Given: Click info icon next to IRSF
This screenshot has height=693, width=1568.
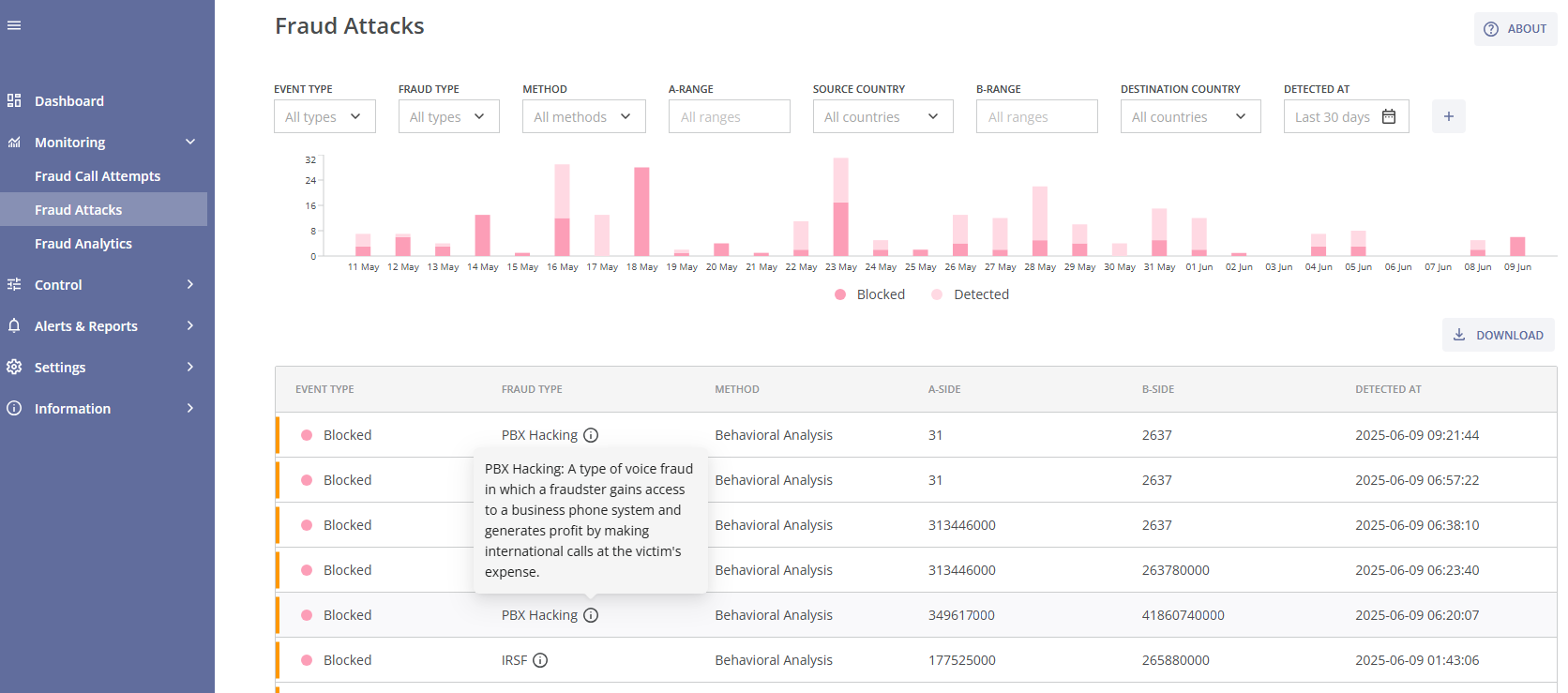Looking at the screenshot, I should tap(540, 660).
